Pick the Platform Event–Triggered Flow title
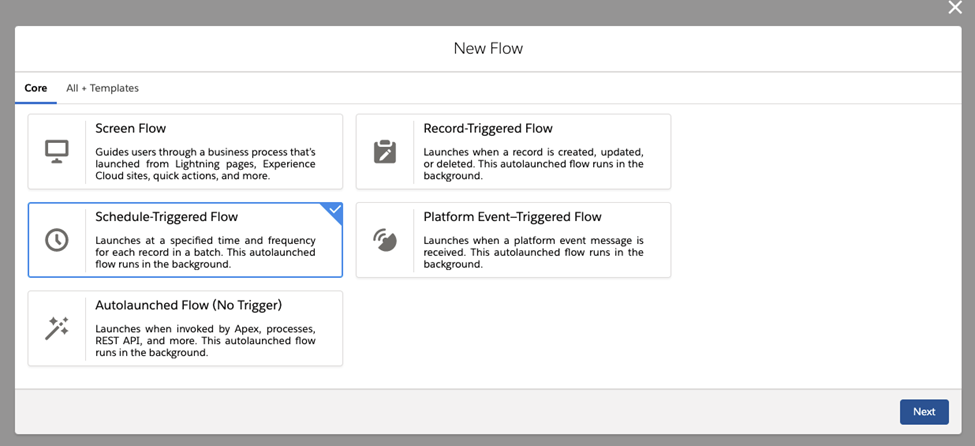This screenshot has height=446, width=975. [512, 217]
